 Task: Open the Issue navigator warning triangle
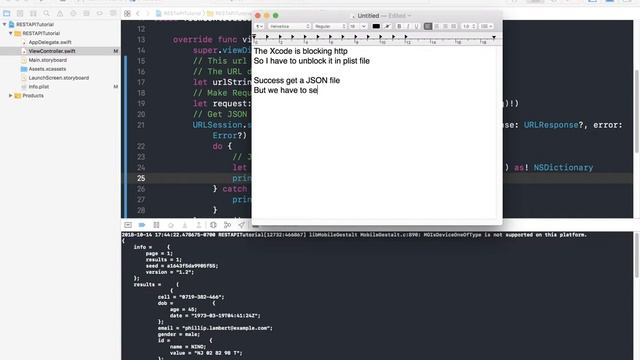(x=60, y=13)
